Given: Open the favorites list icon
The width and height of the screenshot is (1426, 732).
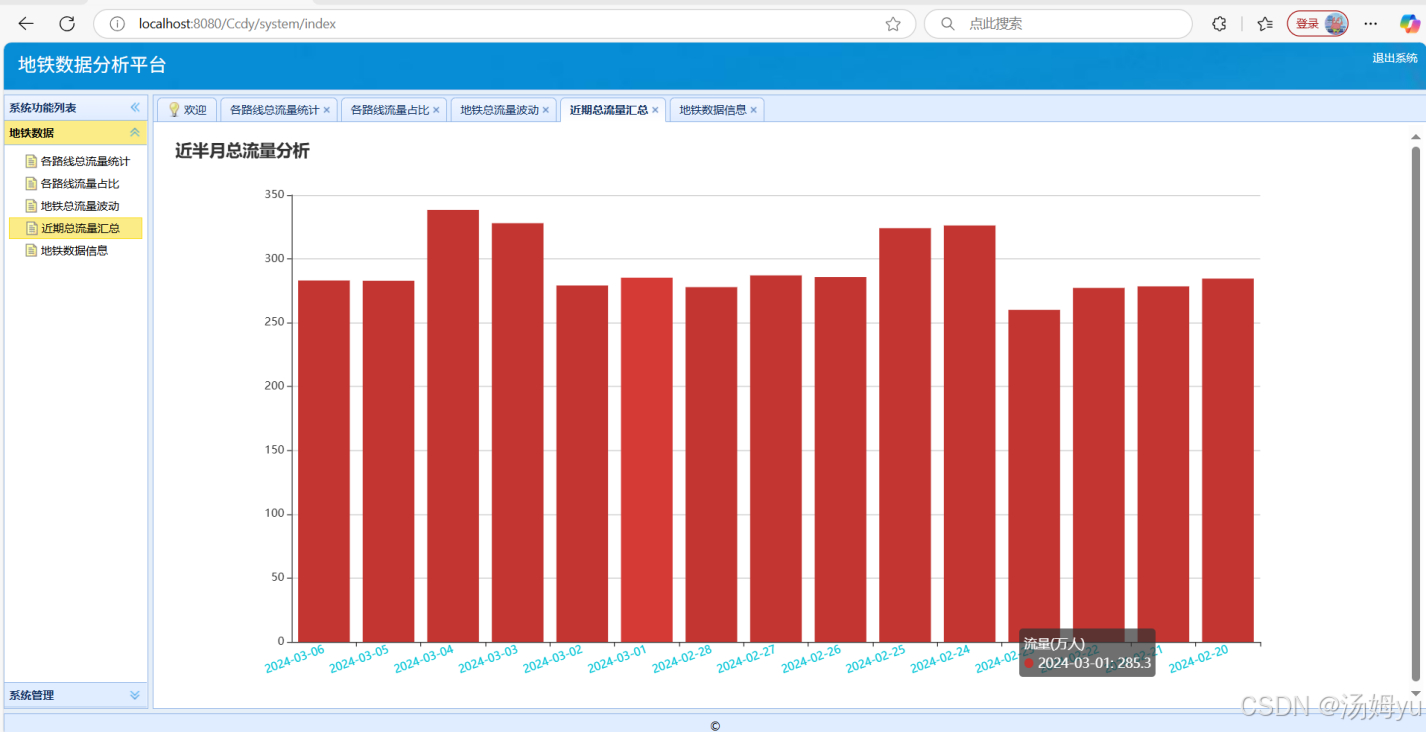Looking at the screenshot, I should (1264, 24).
